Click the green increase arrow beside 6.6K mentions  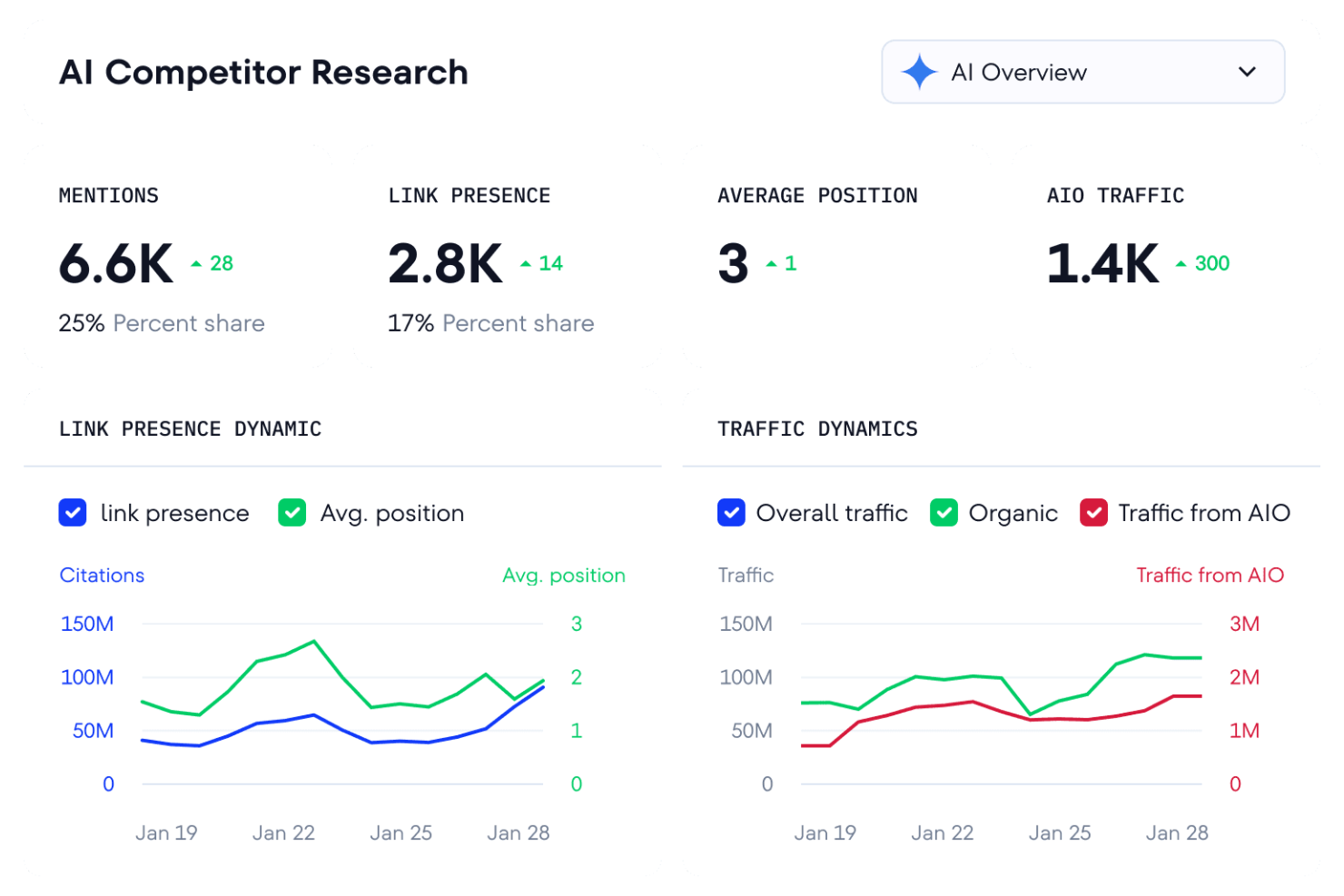197,261
